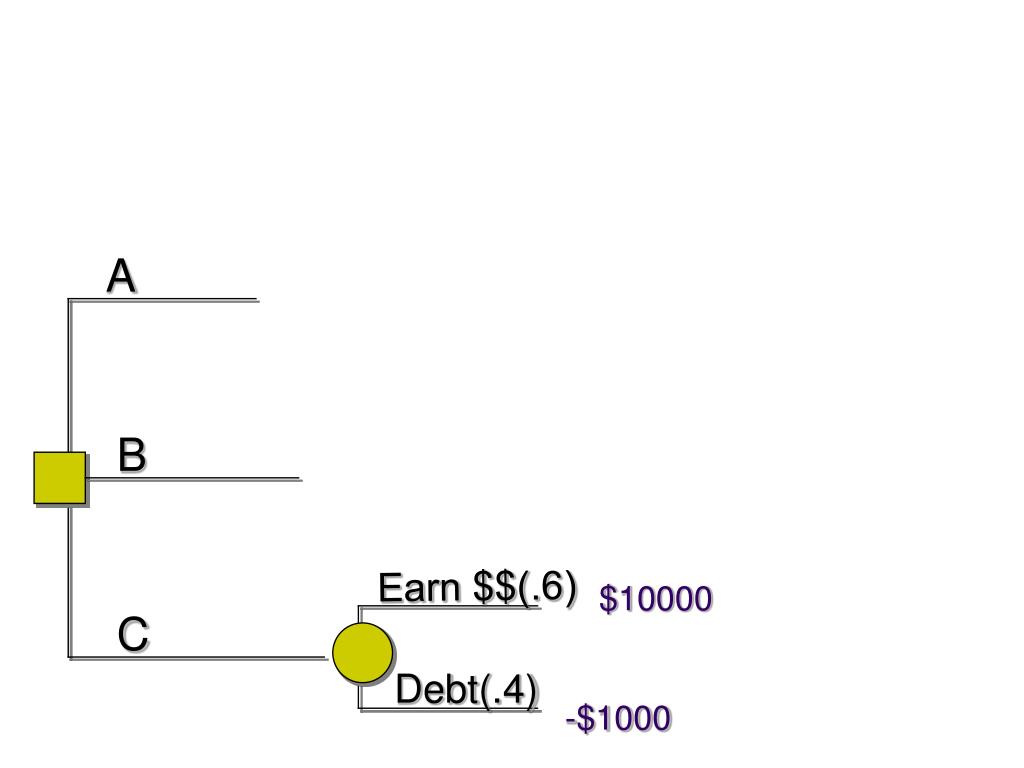Select the $10000 payoff value
1024x768 pixels.
[x=655, y=599]
